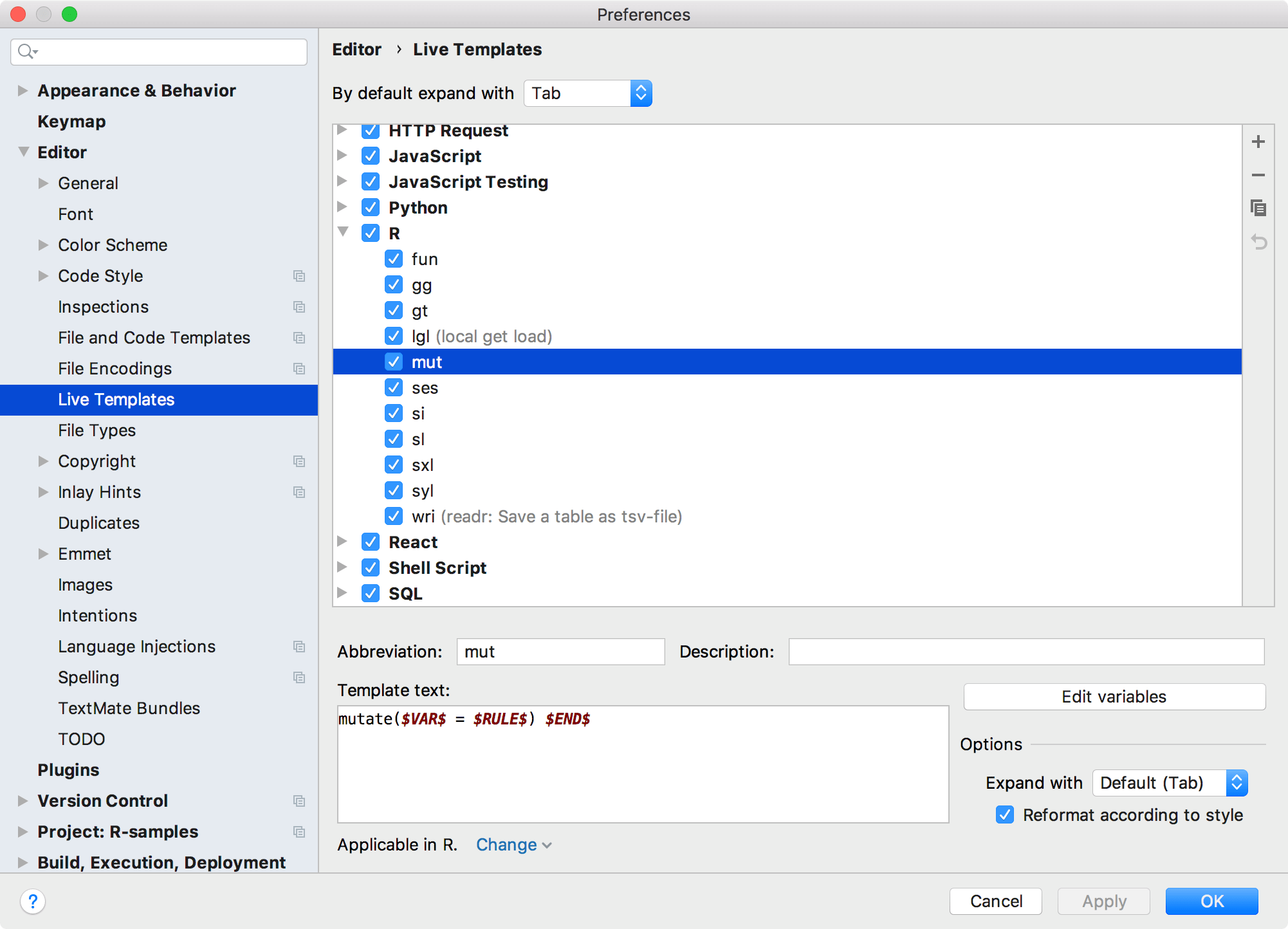Click the search field icon
The height and width of the screenshot is (929, 1288).
coord(31,50)
